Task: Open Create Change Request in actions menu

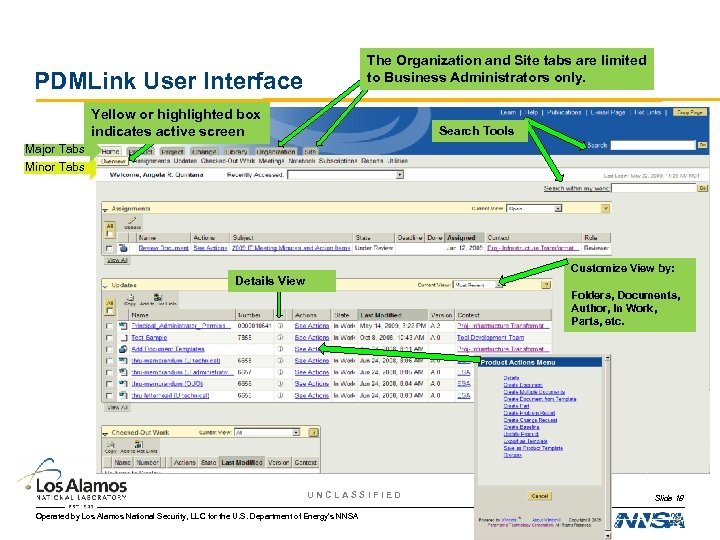Action: [530, 420]
